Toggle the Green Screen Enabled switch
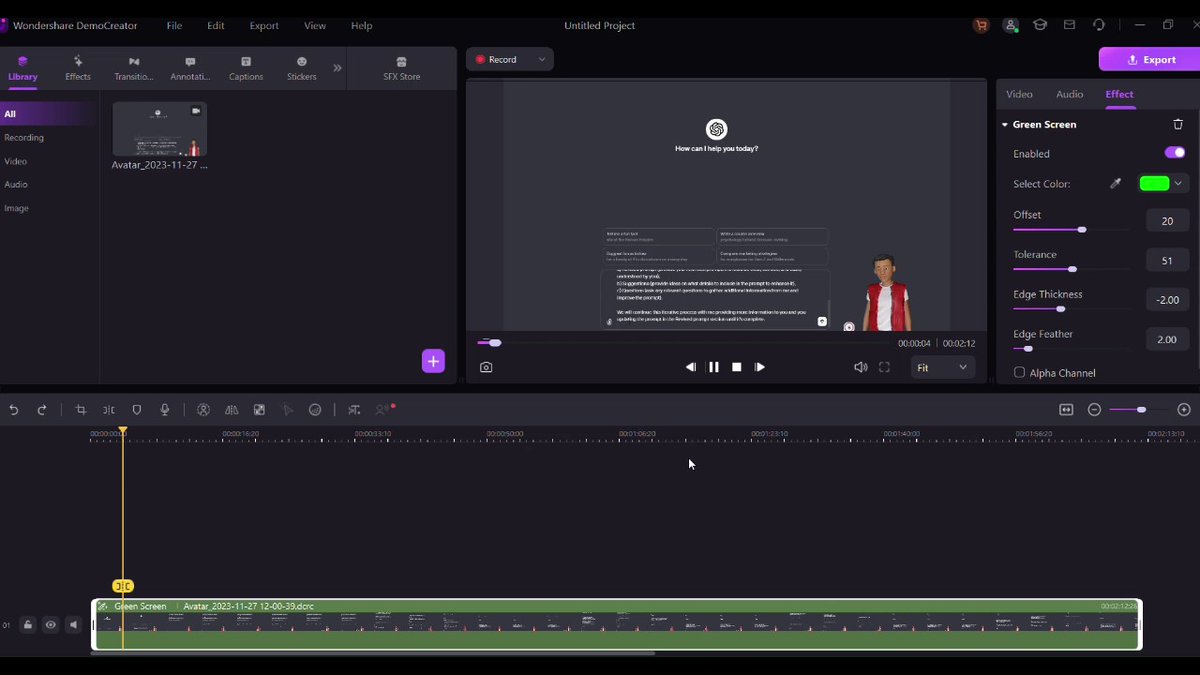The width and height of the screenshot is (1200, 675). coord(1174,153)
